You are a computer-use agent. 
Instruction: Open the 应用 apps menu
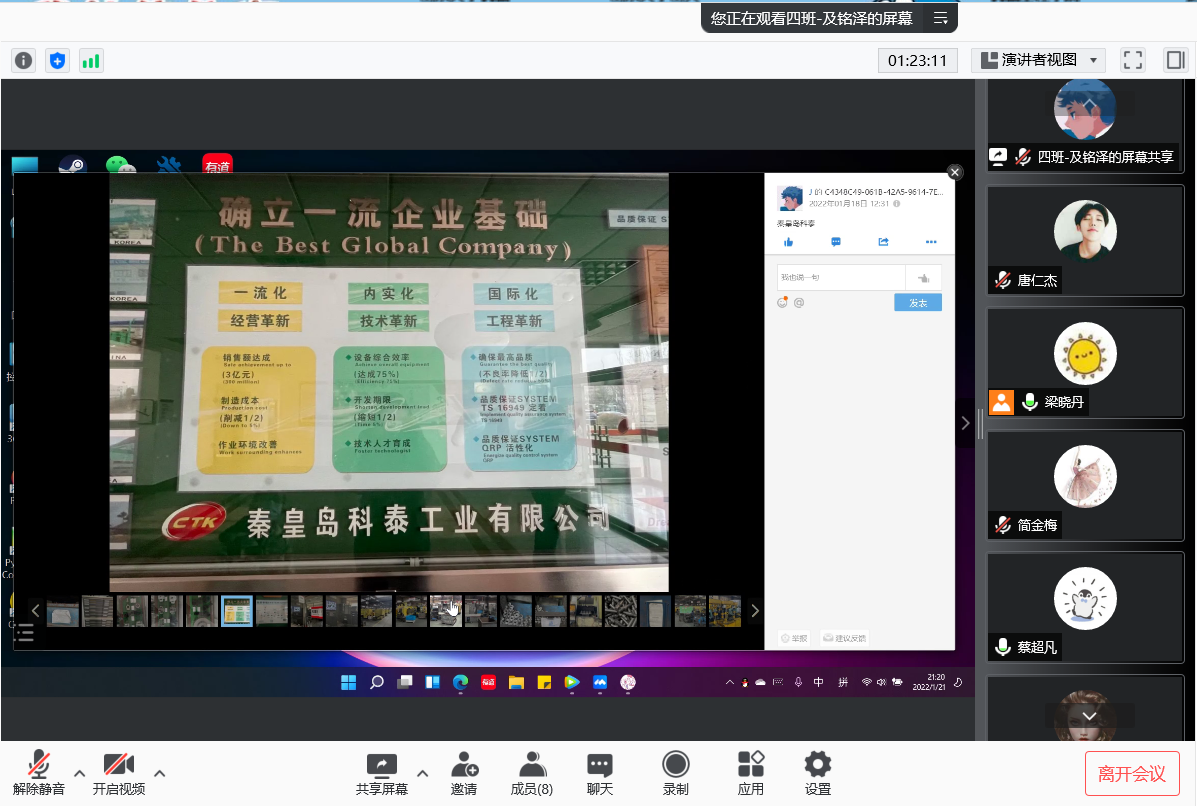[751, 772]
